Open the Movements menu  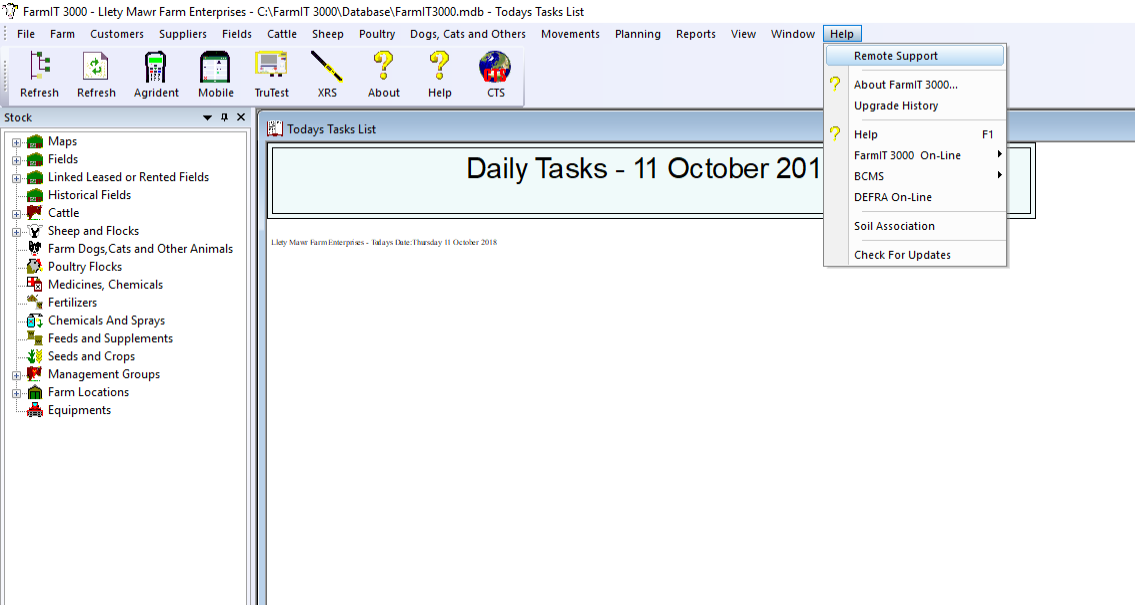coord(570,34)
